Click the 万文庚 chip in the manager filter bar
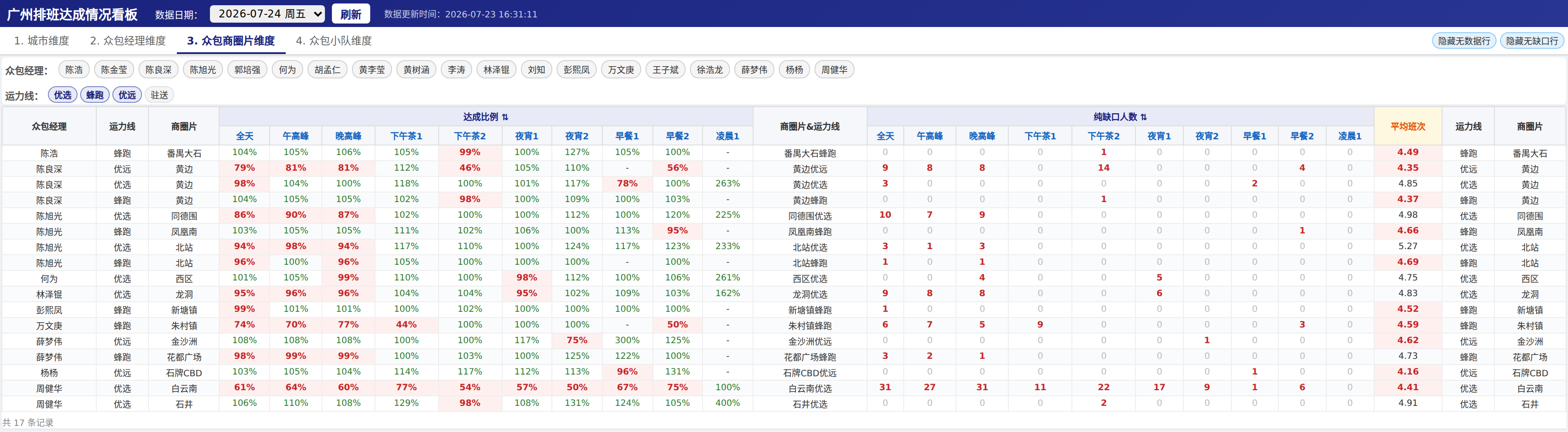Image resolution: width=1568 pixels, height=432 pixels. (621, 70)
